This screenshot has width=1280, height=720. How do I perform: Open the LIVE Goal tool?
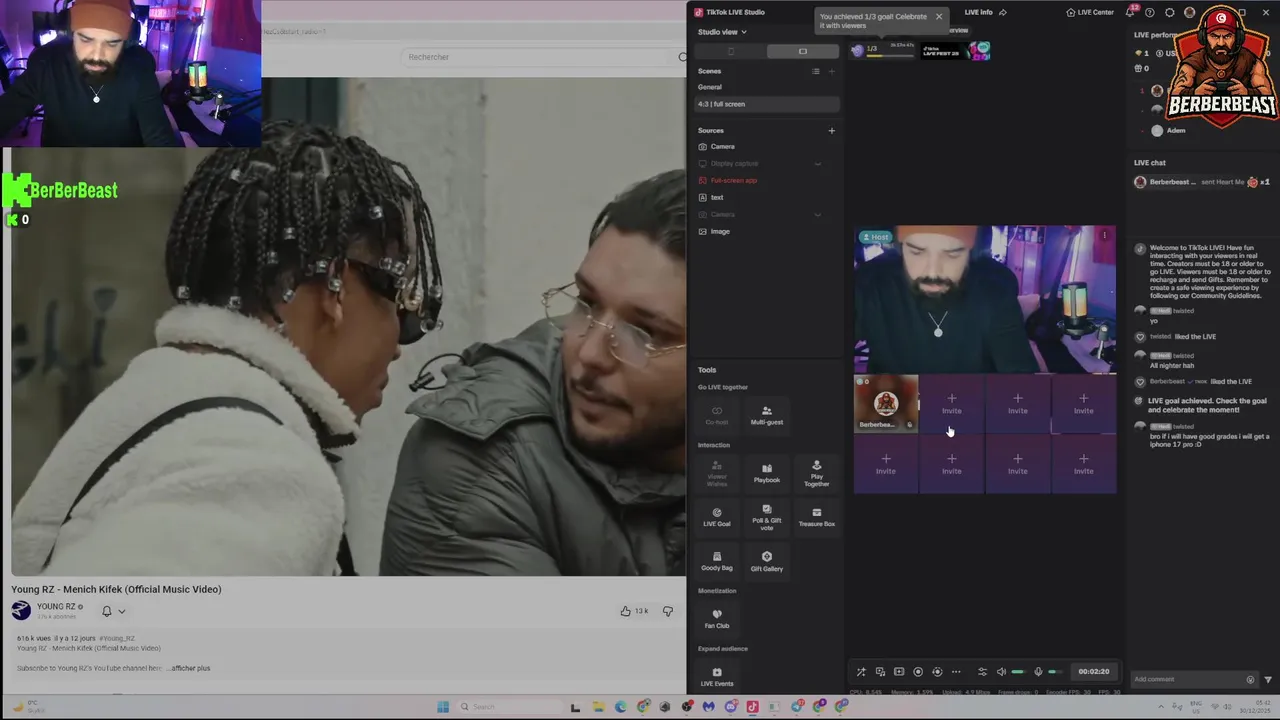pos(717,517)
